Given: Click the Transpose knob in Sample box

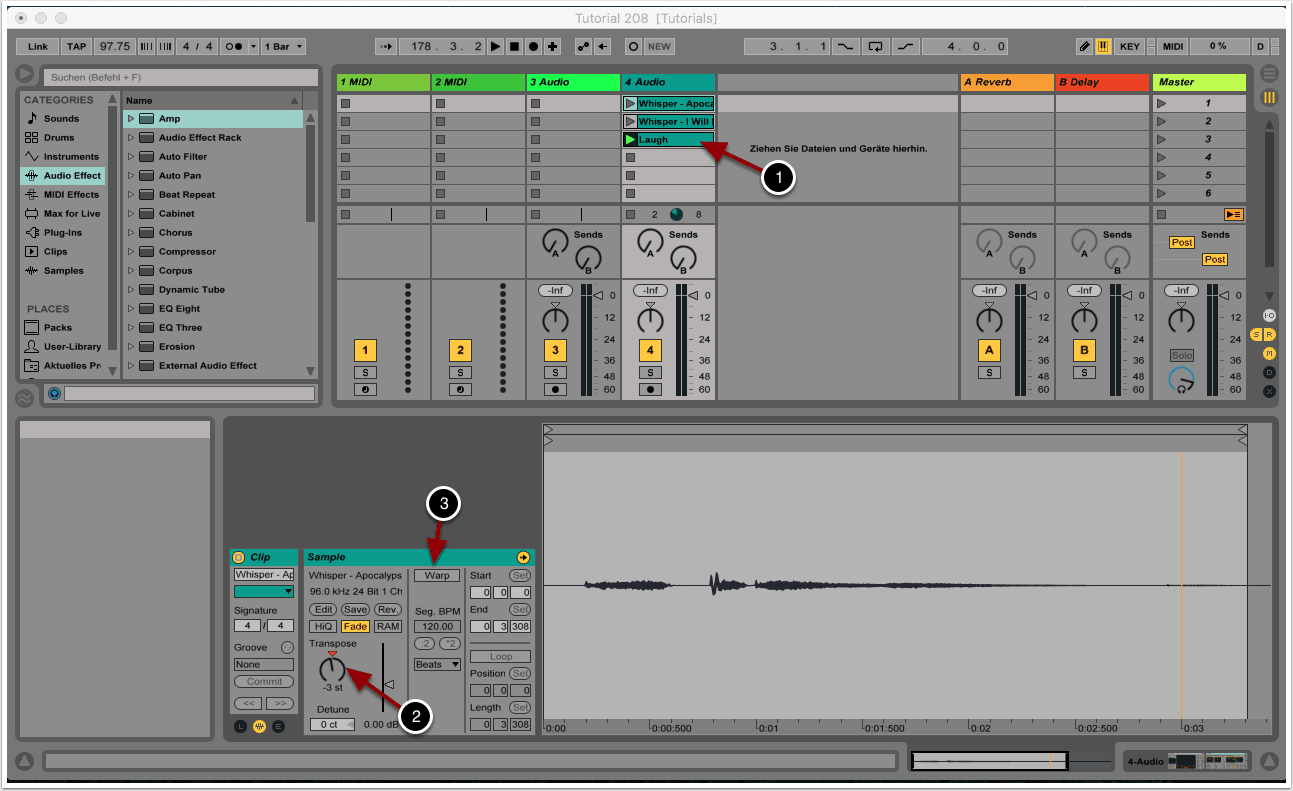Looking at the screenshot, I should coord(332,670).
